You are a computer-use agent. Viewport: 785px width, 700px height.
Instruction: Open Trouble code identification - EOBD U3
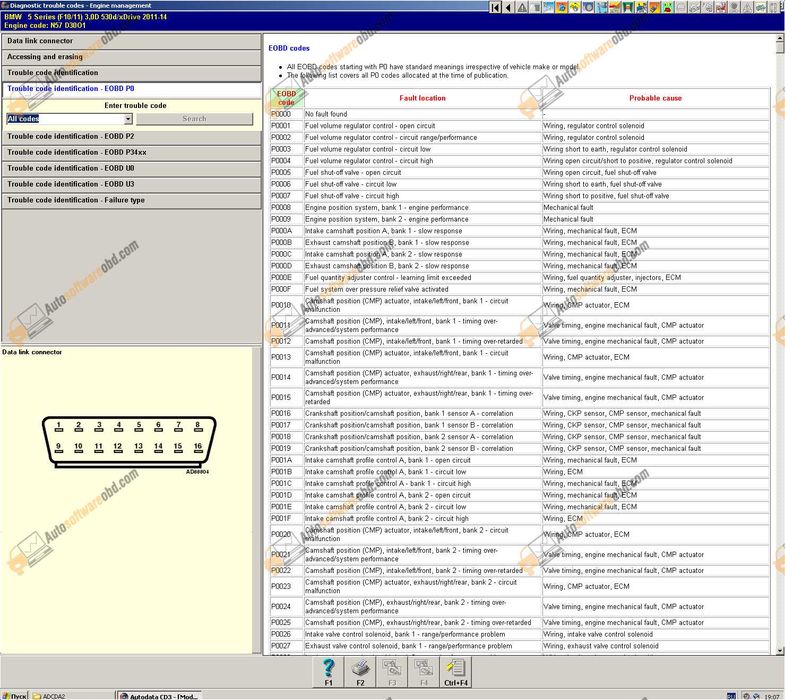[x=131, y=184]
